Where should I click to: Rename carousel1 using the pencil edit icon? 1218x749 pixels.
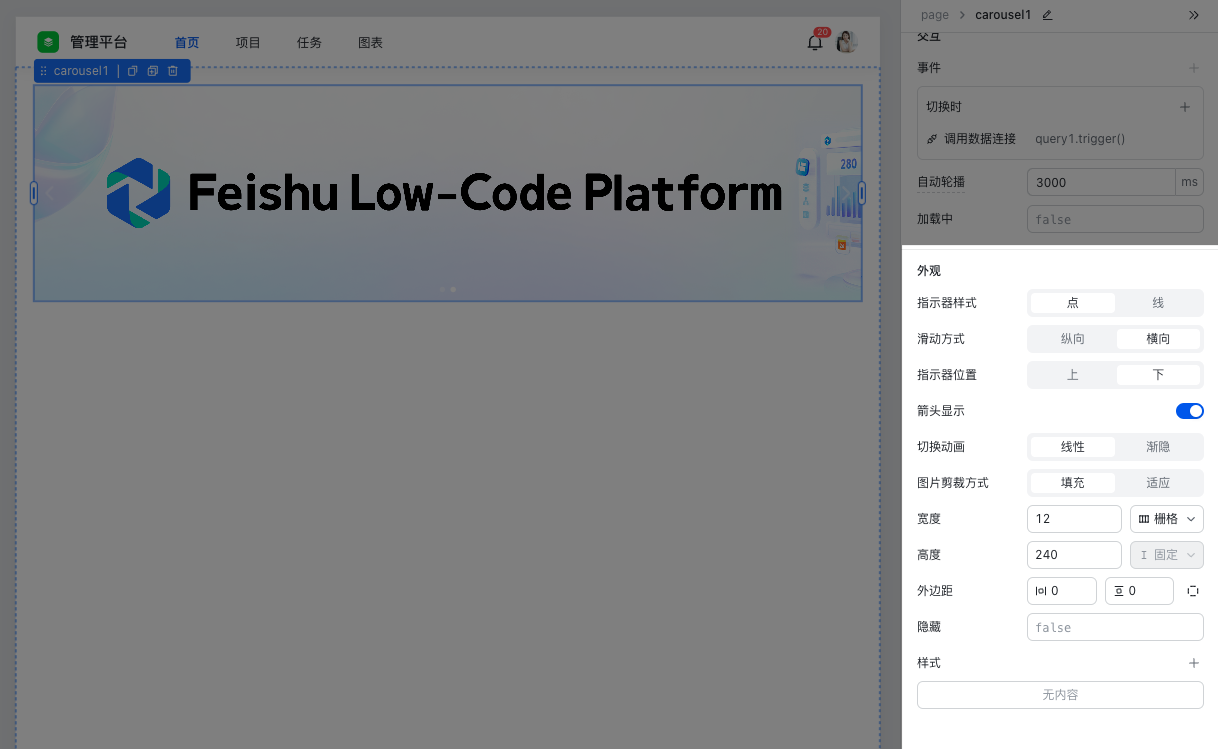[1047, 15]
